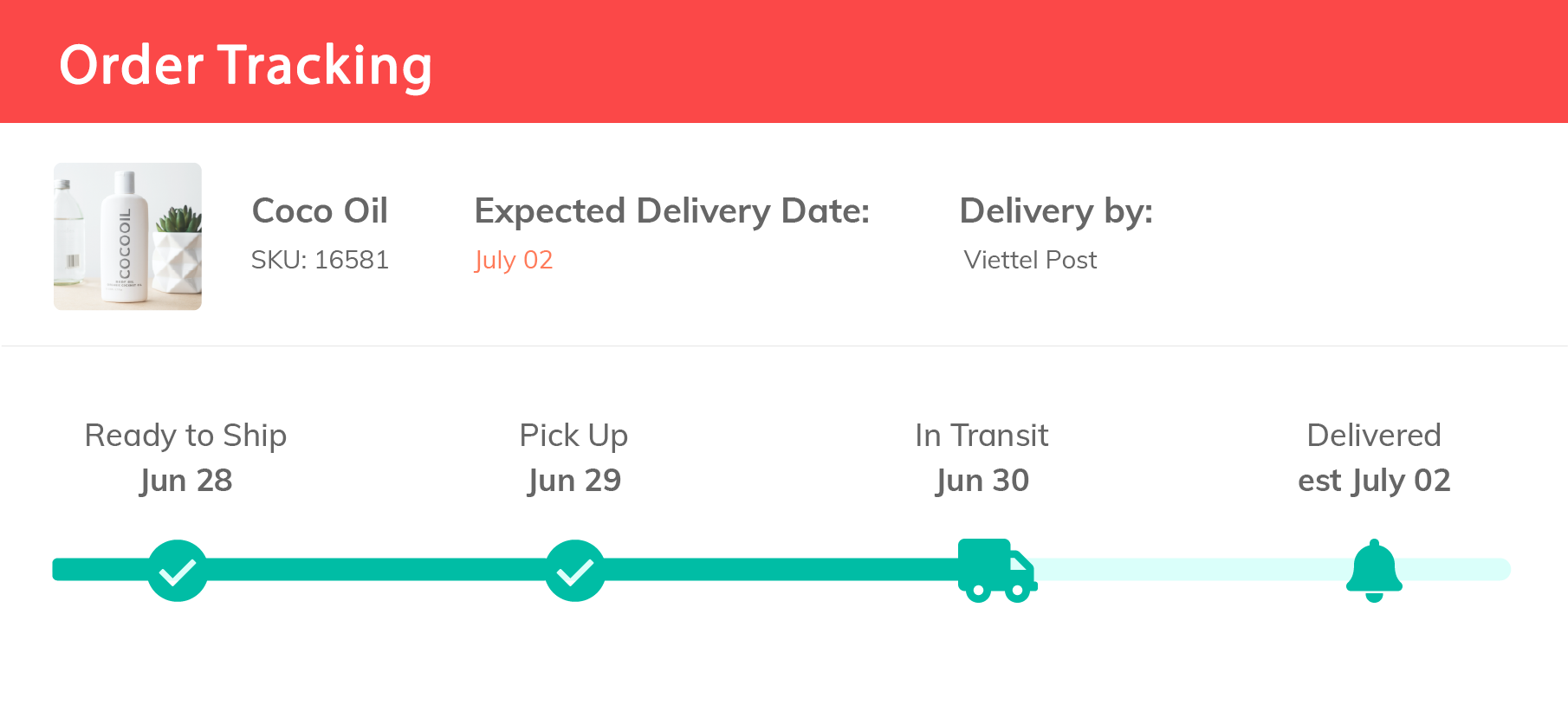Click the Order Tracking header title
Image resolution: width=1568 pixels, height=724 pixels.
[x=245, y=66]
